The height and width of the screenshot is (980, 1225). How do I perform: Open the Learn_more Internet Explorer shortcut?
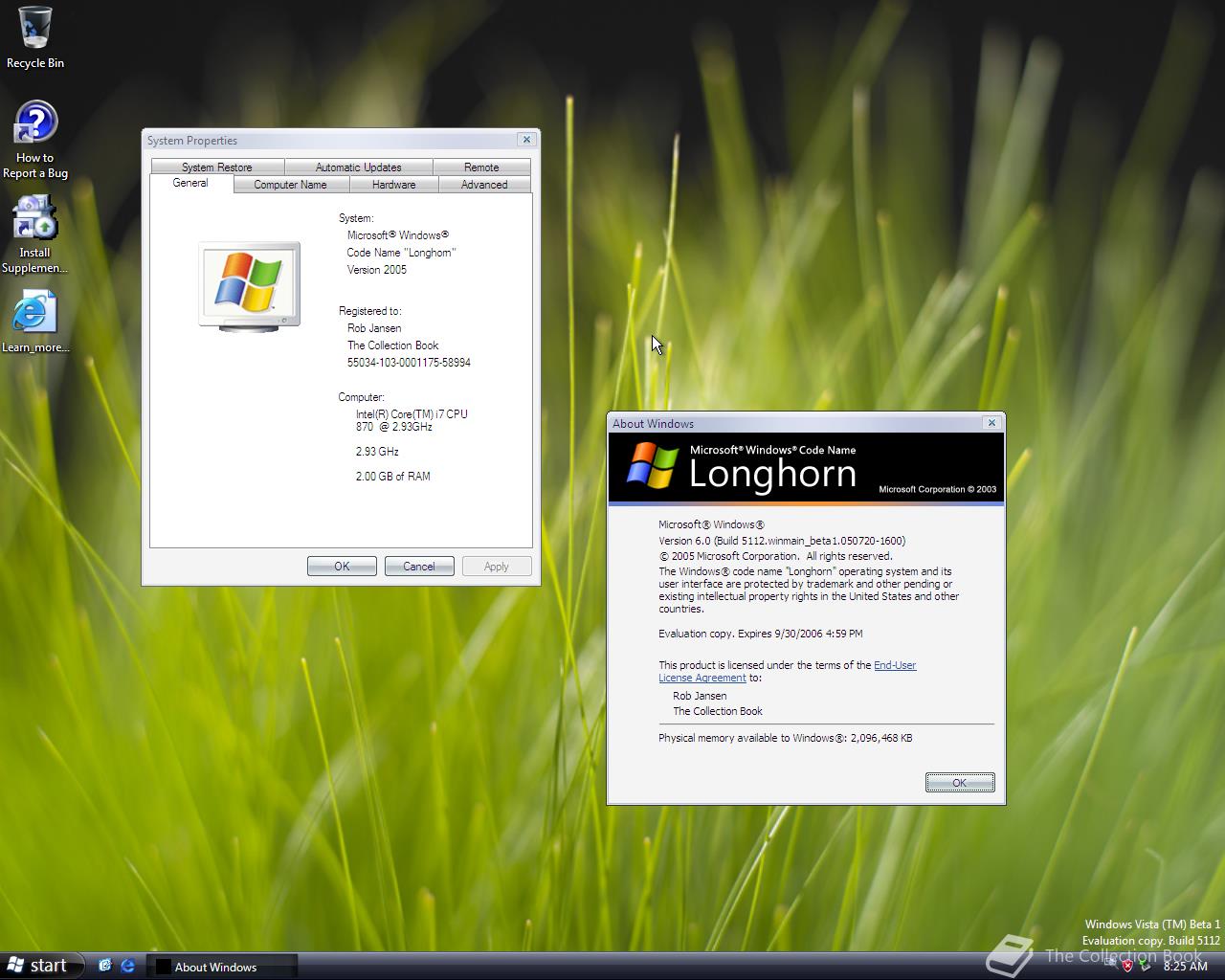pyautogui.click(x=35, y=322)
